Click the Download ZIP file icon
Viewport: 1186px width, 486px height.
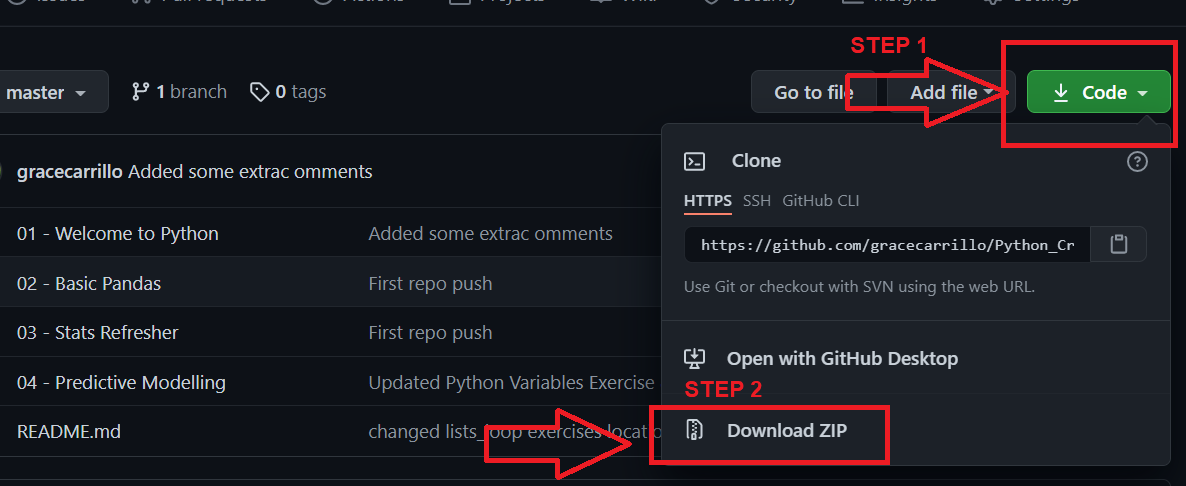(x=694, y=431)
